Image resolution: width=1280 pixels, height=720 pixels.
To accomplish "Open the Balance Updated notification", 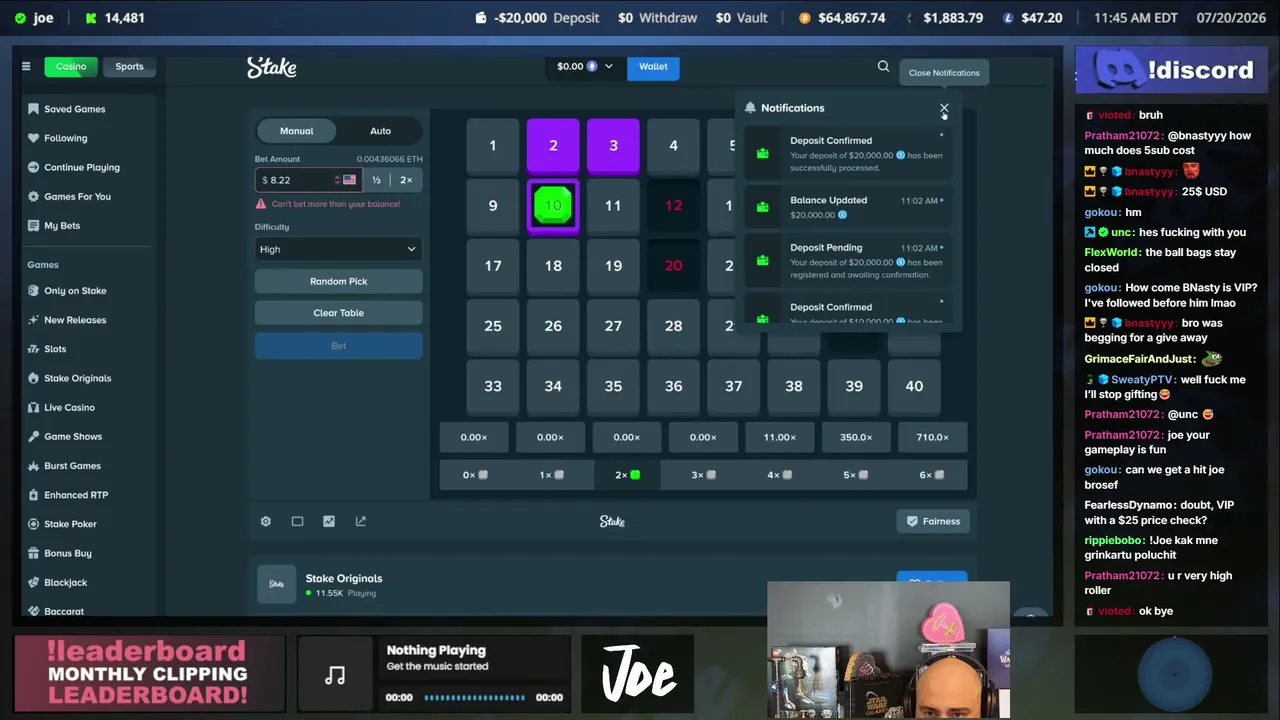I will (x=848, y=207).
